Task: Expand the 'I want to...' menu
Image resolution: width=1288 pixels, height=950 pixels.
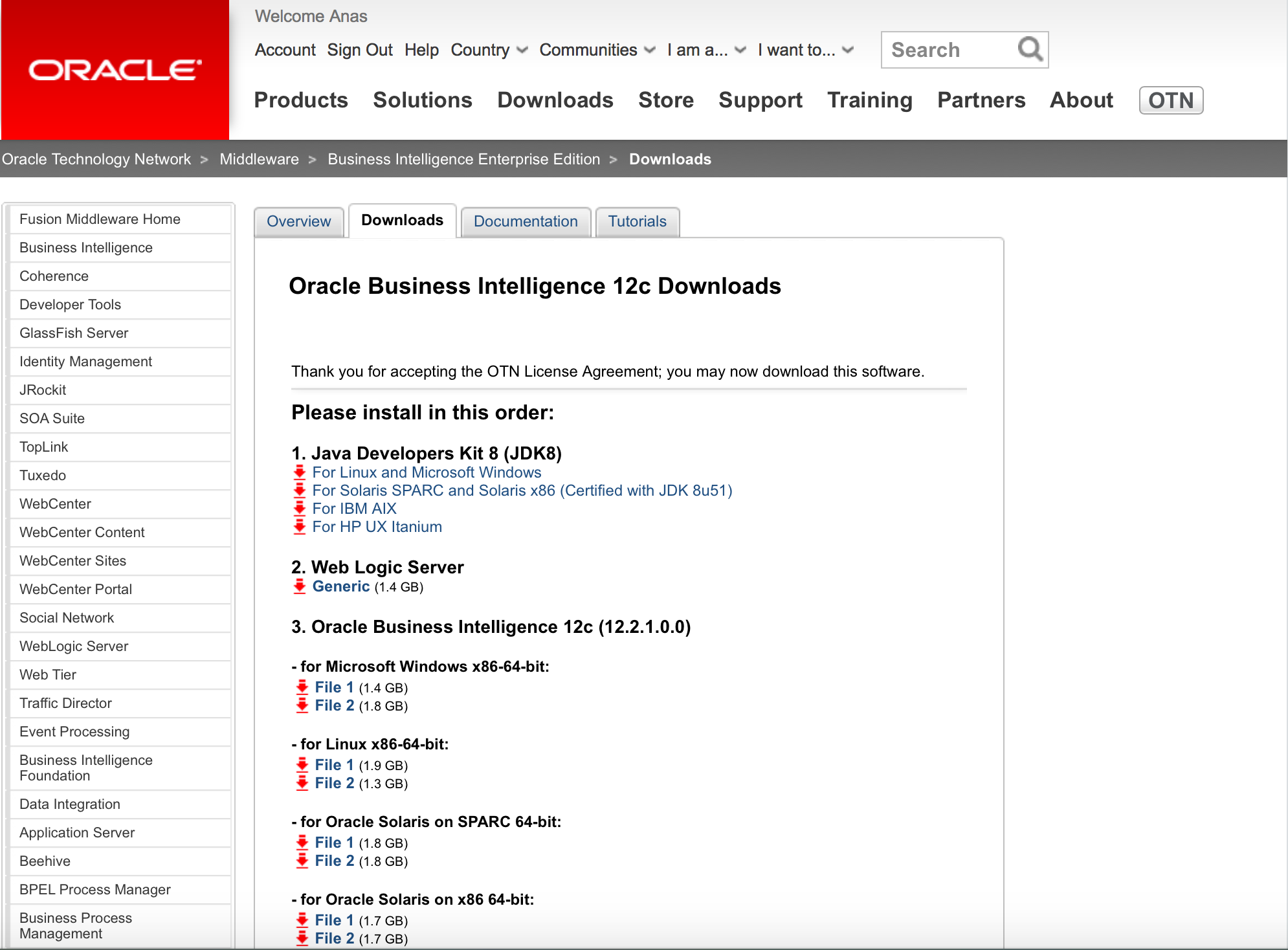Action: (806, 50)
